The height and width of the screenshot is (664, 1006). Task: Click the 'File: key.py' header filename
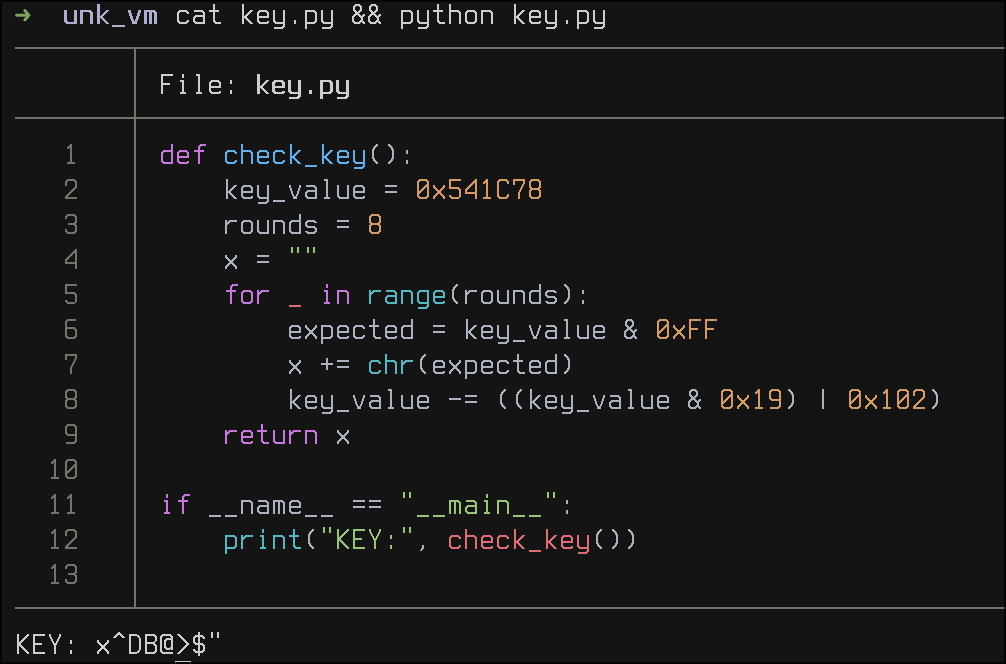[302, 85]
